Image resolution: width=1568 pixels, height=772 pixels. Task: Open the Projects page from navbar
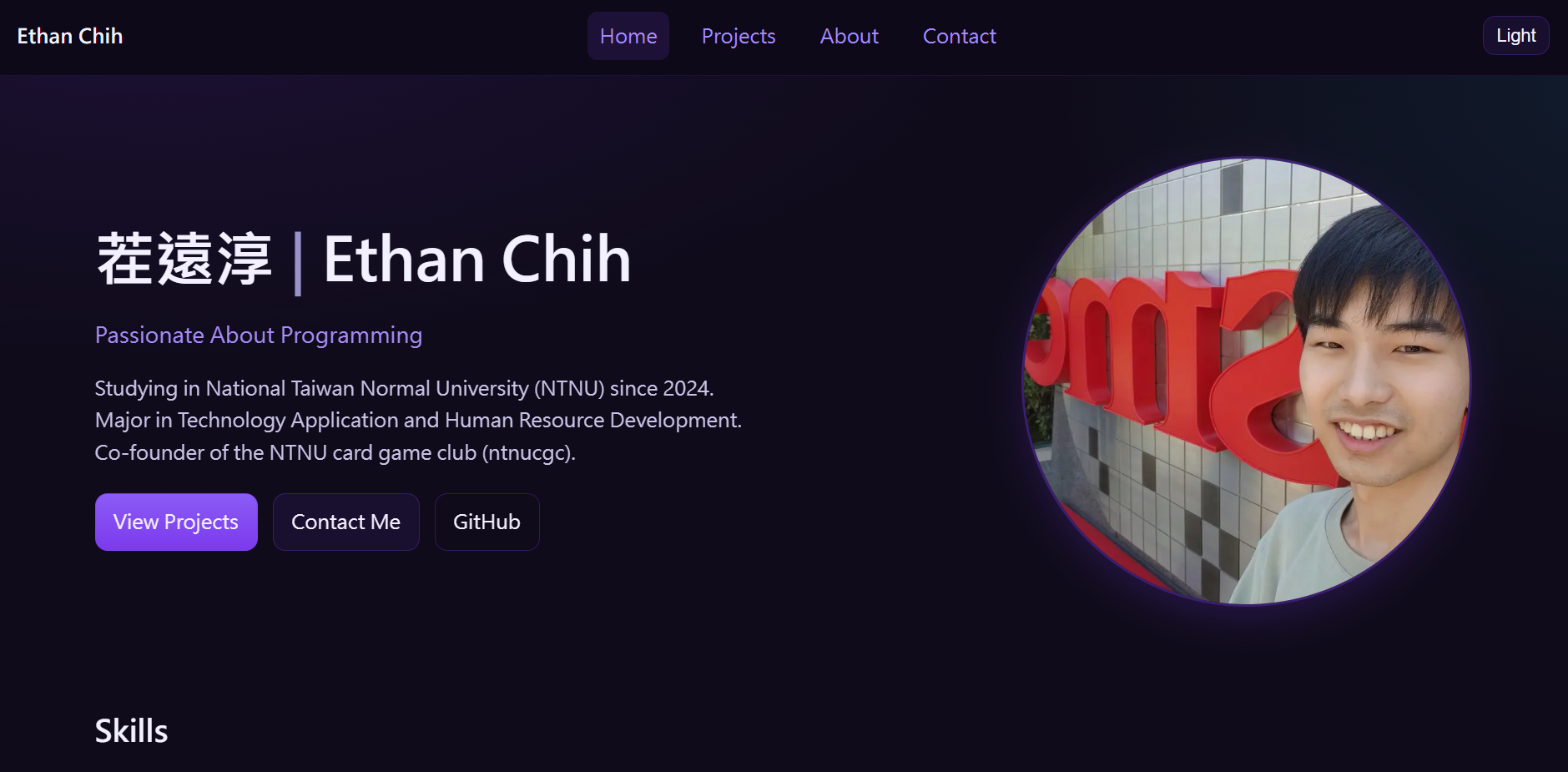pyautogui.click(x=738, y=36)
